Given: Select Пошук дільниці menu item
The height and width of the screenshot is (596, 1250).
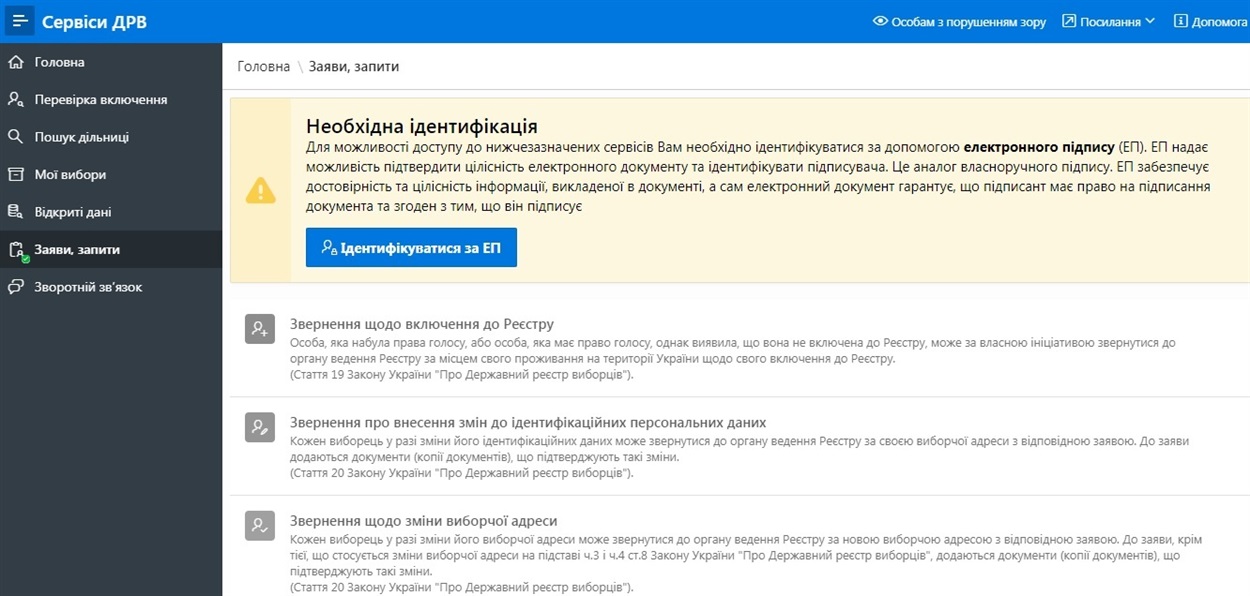Looking at the screenshot, I should point(111,137).
